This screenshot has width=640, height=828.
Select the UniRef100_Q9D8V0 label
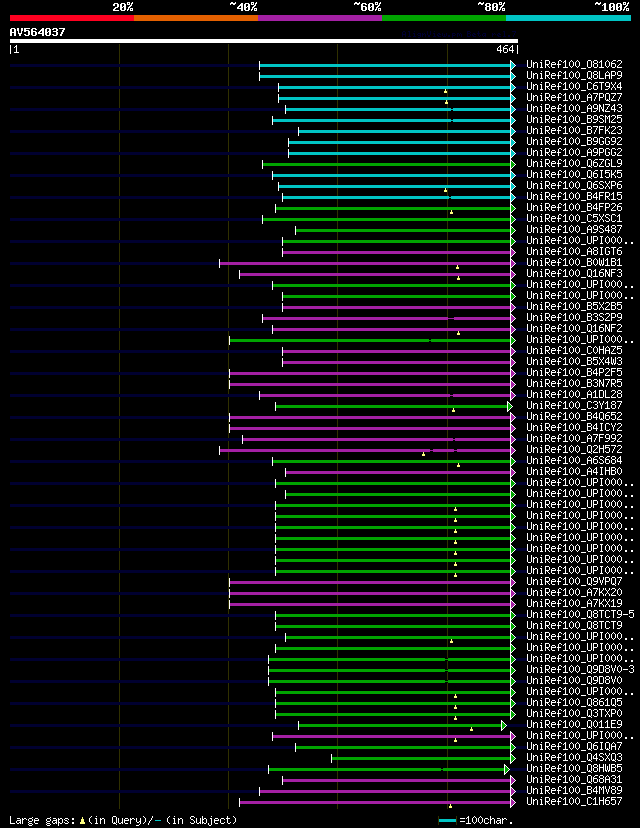[574, 680]
